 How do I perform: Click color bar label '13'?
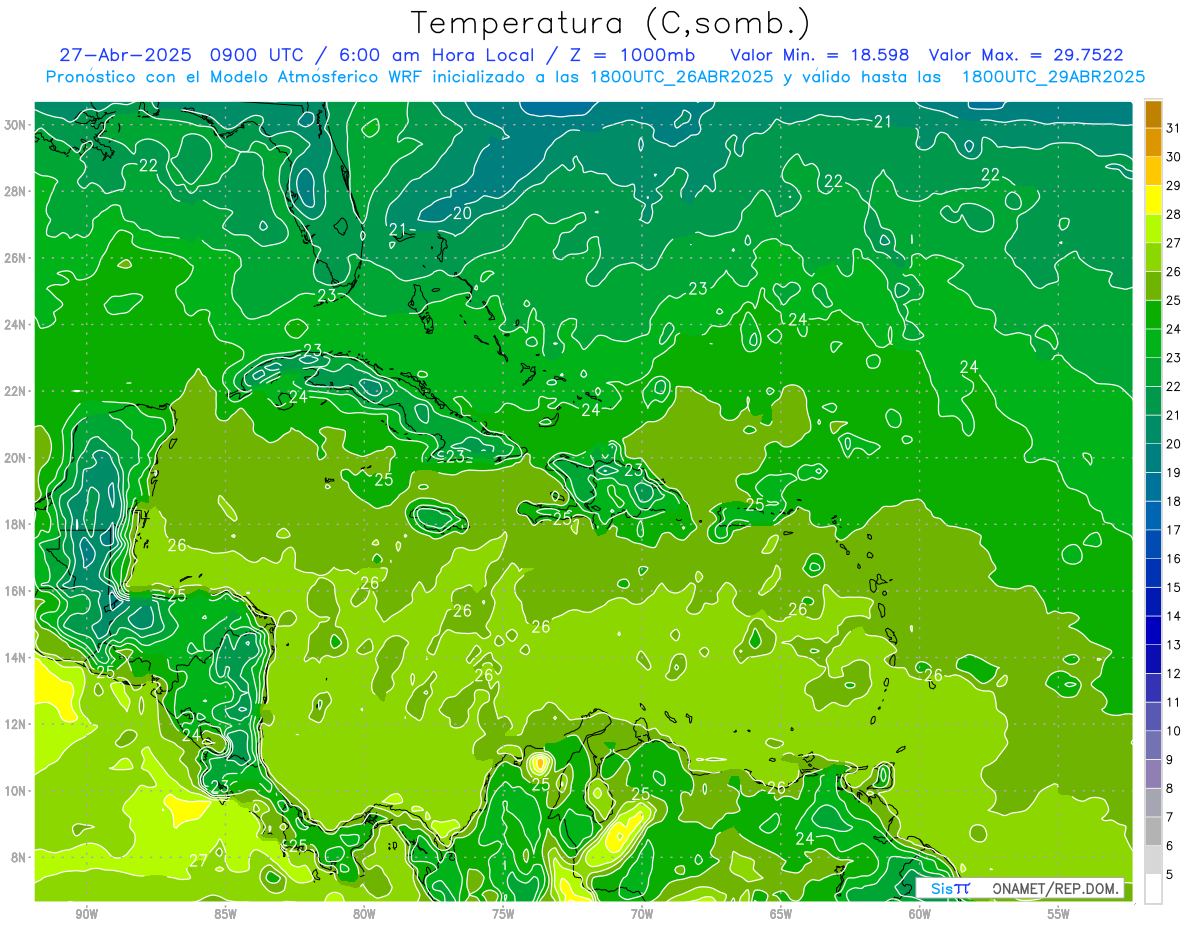tap(1174, 645)
